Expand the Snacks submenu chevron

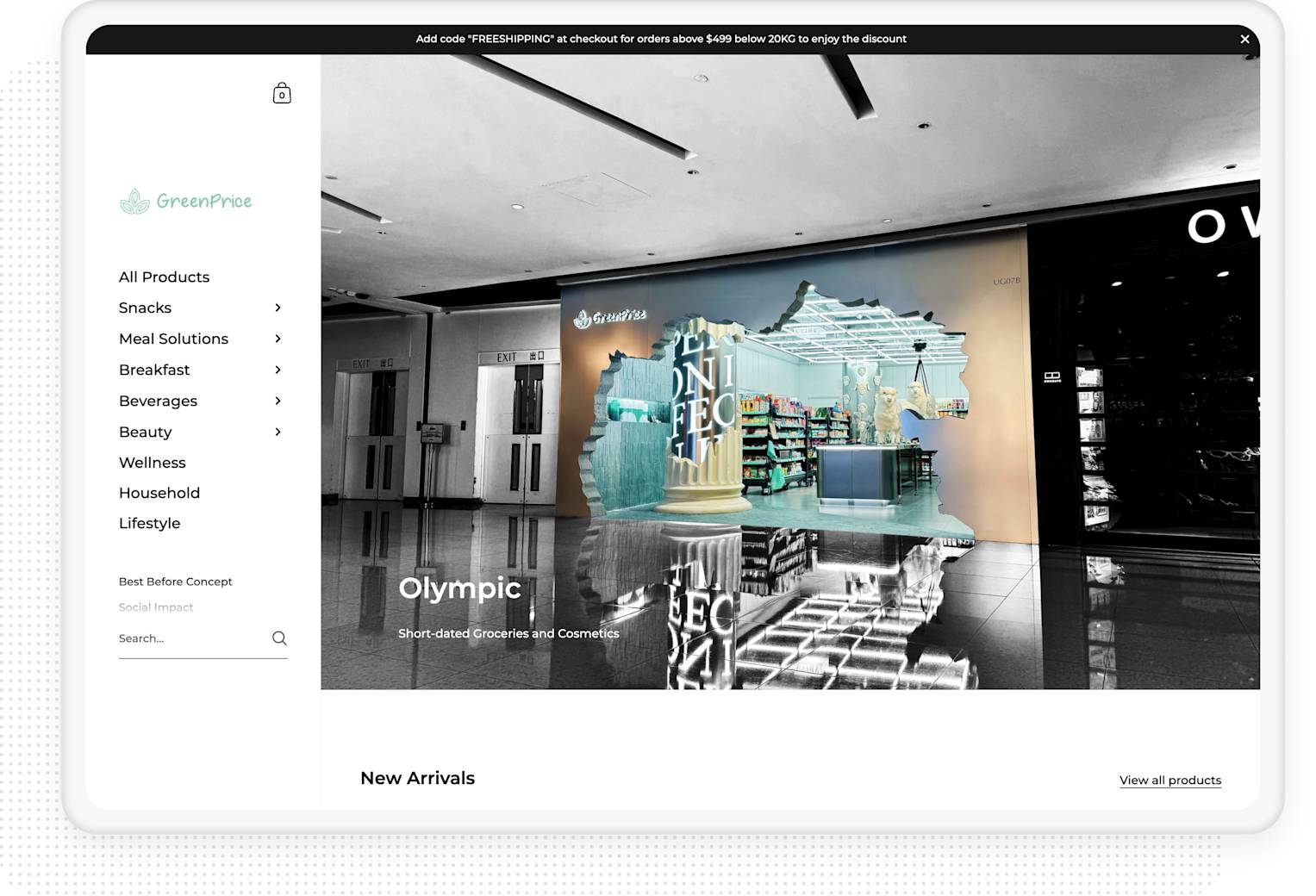[x=278, y=308]
